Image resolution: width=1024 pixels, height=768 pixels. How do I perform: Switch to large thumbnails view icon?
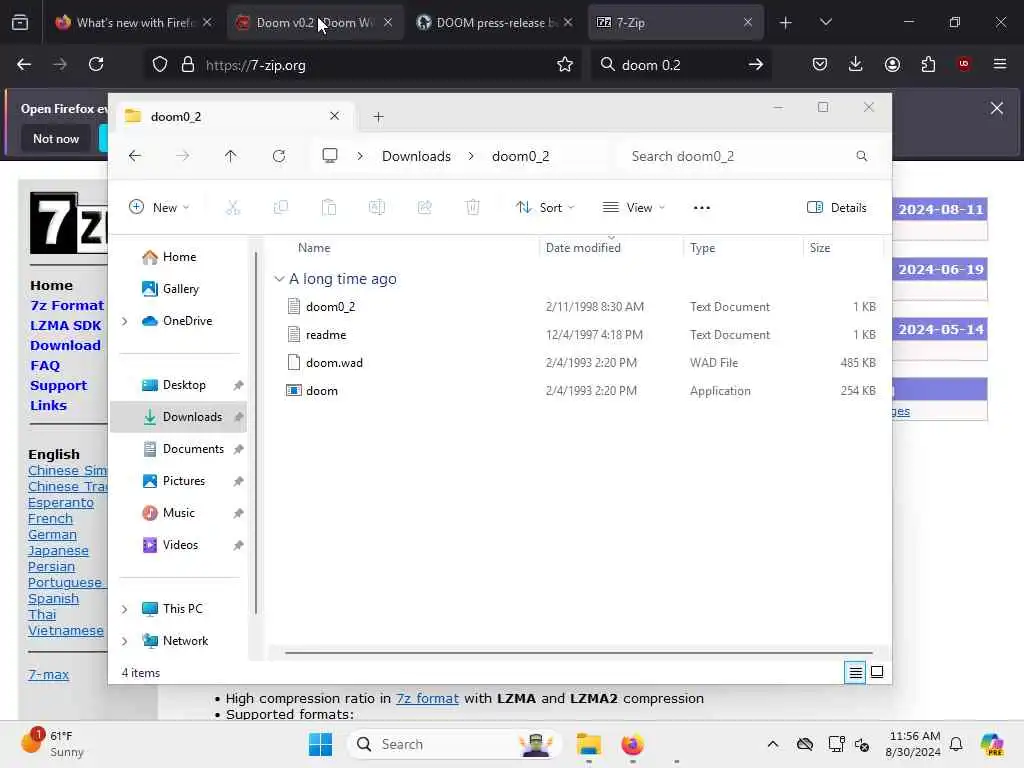tap(877, 672)
